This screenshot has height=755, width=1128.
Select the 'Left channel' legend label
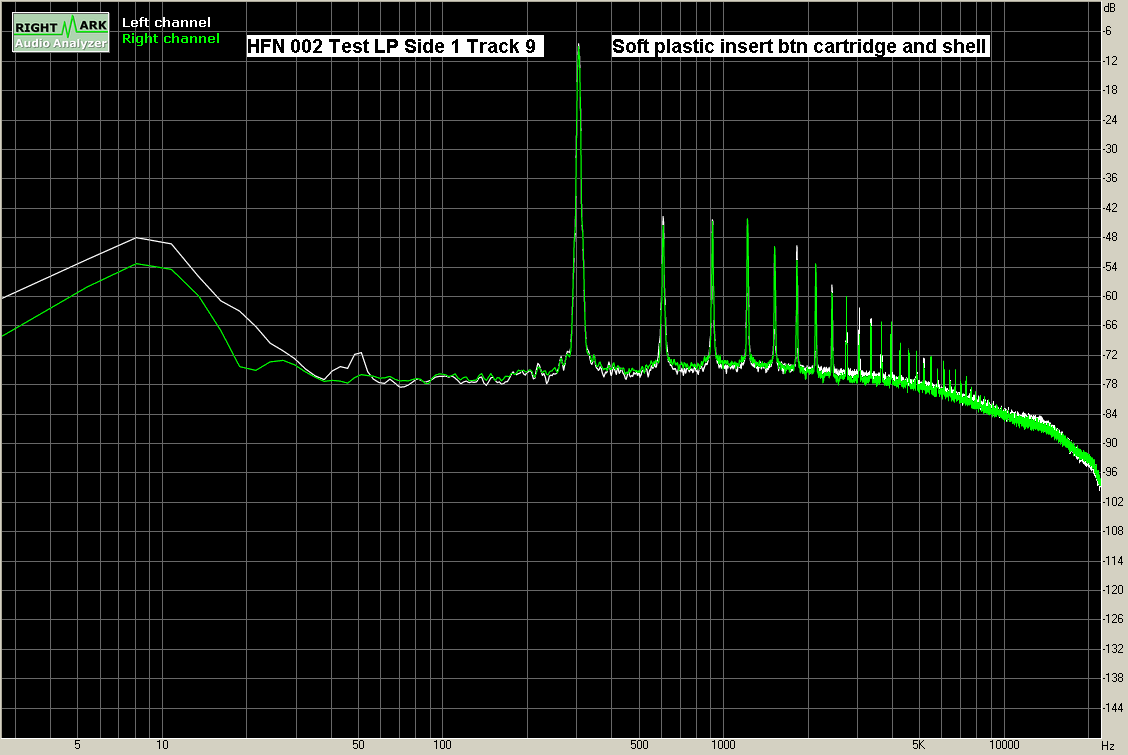166,23
